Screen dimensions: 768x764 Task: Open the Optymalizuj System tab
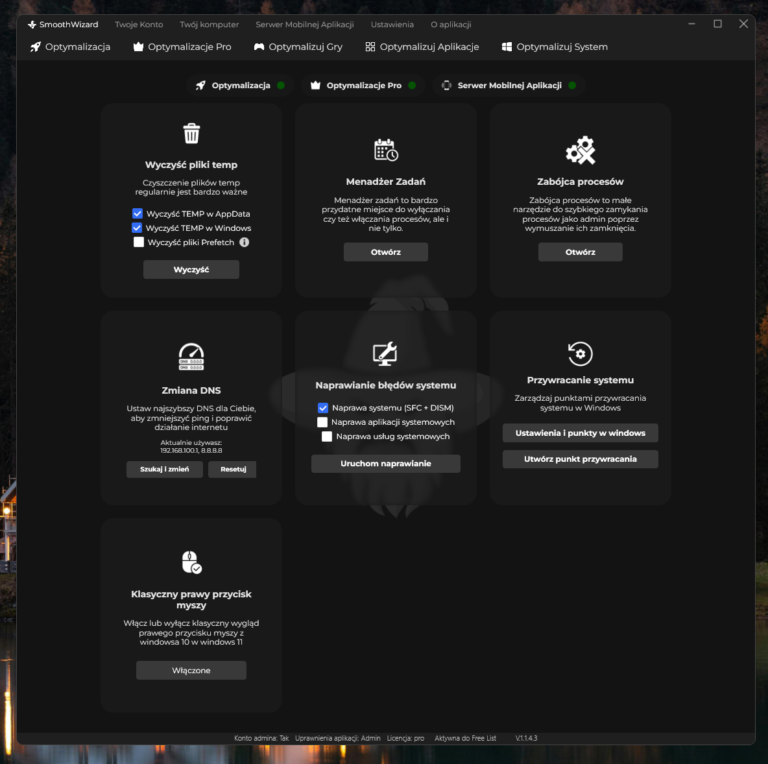(x=554, y=47)
